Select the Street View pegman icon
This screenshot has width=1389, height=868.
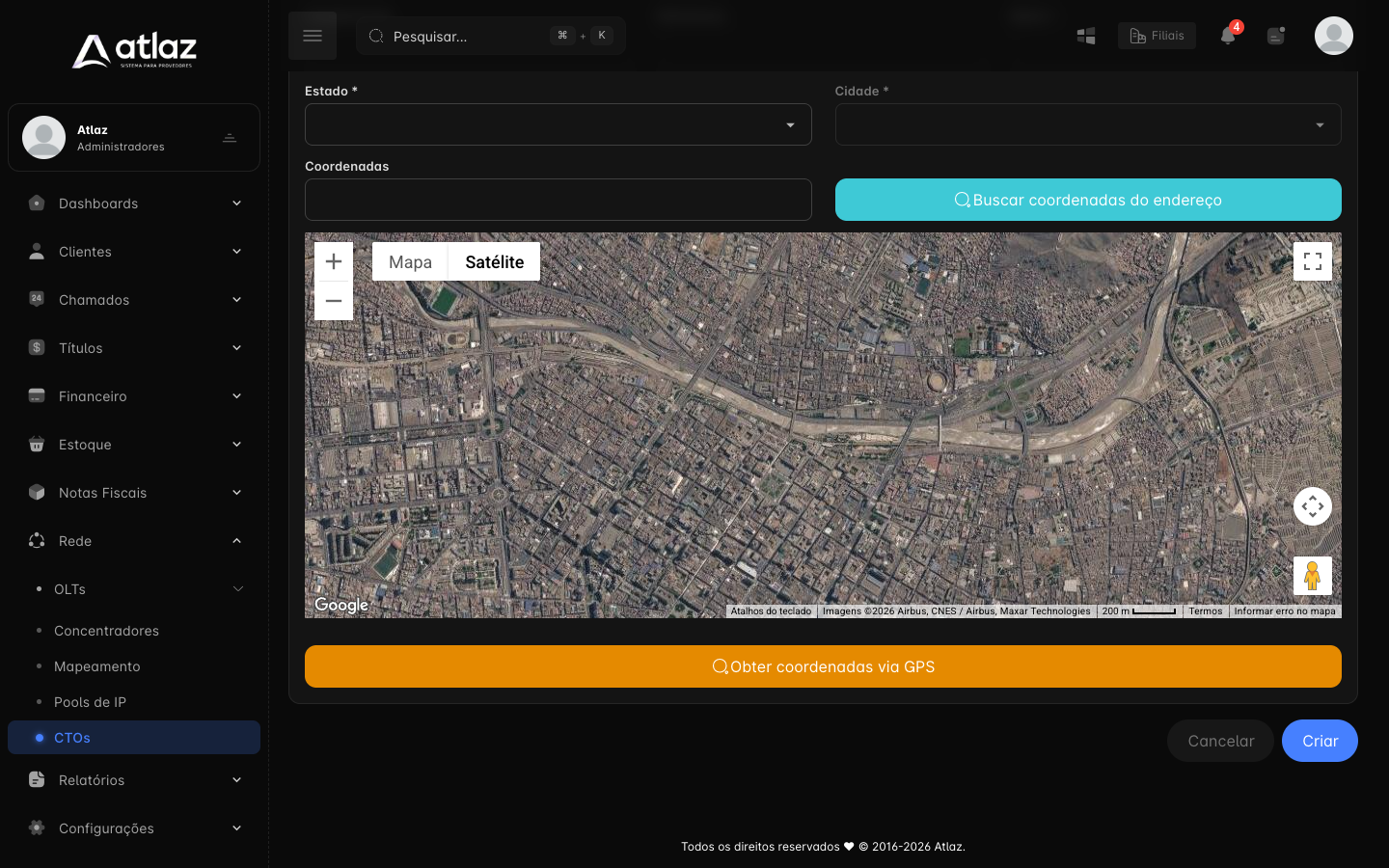[x=1313, y=576]
